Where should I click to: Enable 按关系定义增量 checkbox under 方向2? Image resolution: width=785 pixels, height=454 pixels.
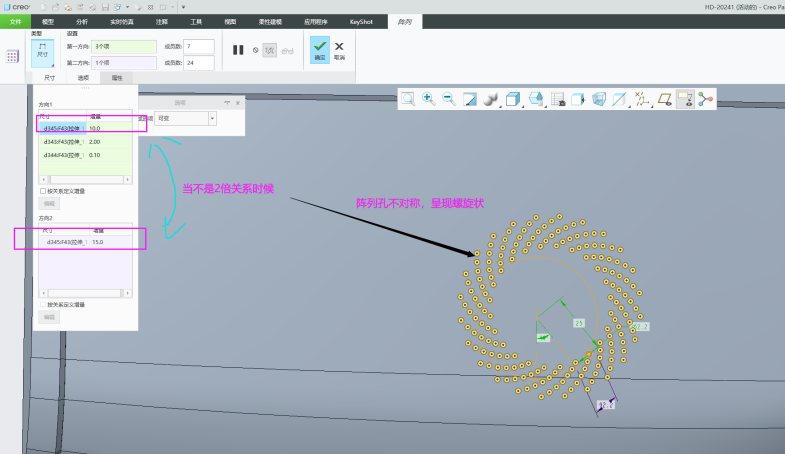click(43, 304)
